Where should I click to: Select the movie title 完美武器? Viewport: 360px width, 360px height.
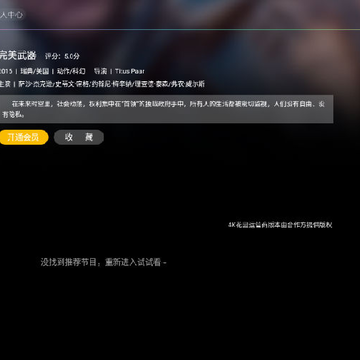[x=18, y=56]
